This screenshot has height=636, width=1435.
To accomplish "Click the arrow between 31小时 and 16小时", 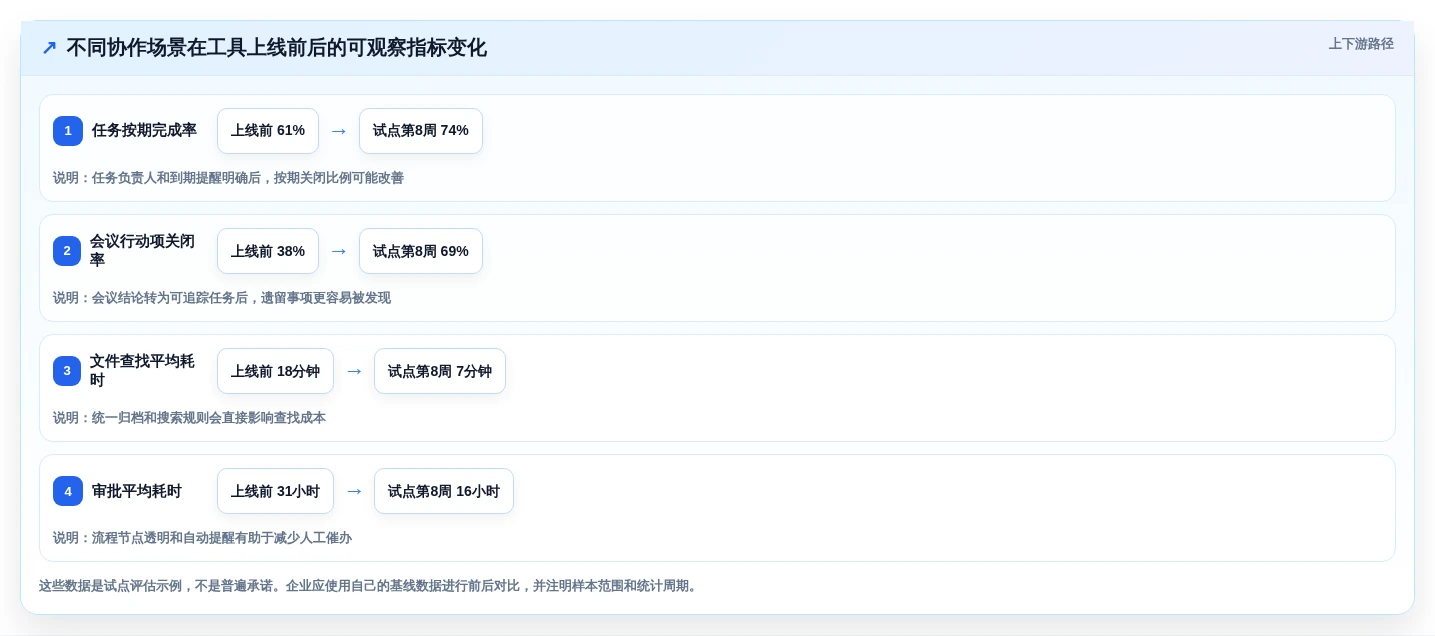I will [354, 491].
